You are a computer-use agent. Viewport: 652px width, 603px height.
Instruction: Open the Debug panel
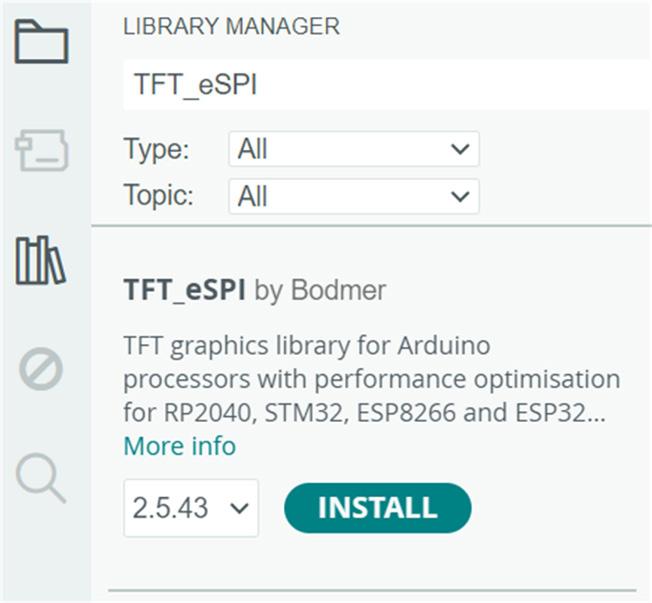click(41, 370)
